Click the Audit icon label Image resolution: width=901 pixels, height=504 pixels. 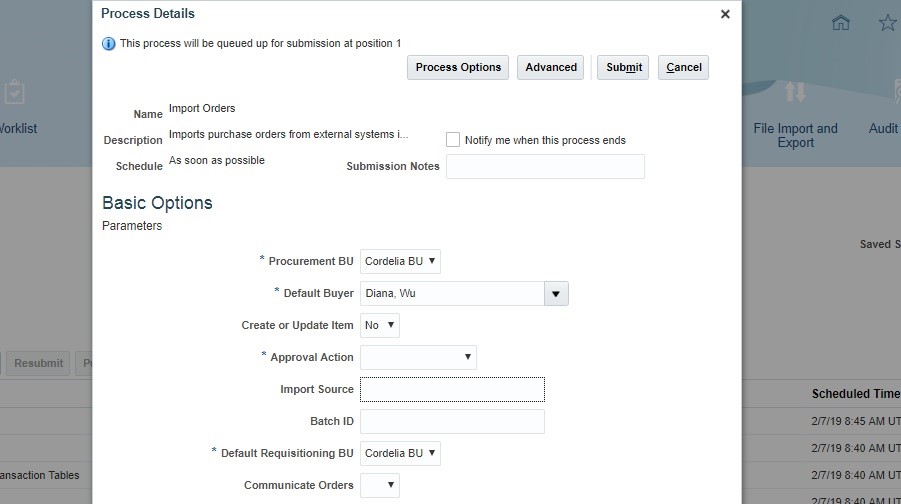(x=884, y=128)
